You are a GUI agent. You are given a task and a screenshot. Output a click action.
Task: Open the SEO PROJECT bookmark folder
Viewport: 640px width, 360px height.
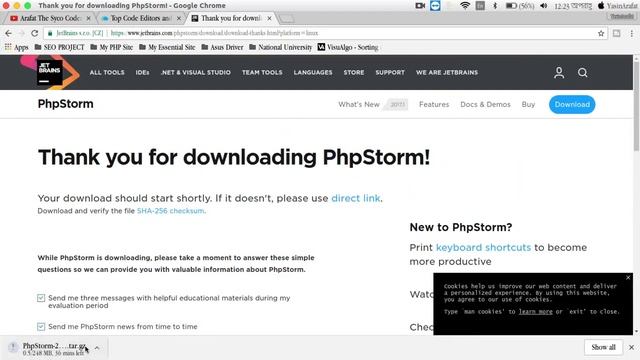60,47
